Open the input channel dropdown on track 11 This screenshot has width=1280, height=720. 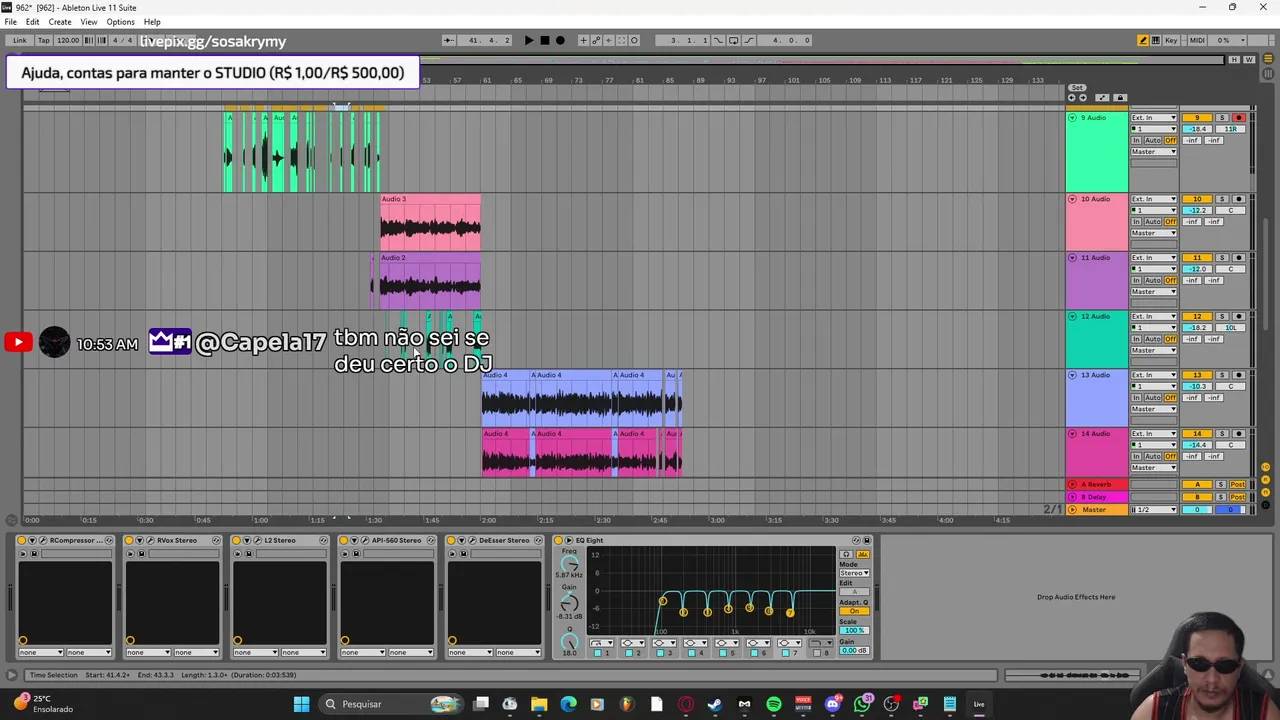pyautogui.click(x=1154, y=269)
